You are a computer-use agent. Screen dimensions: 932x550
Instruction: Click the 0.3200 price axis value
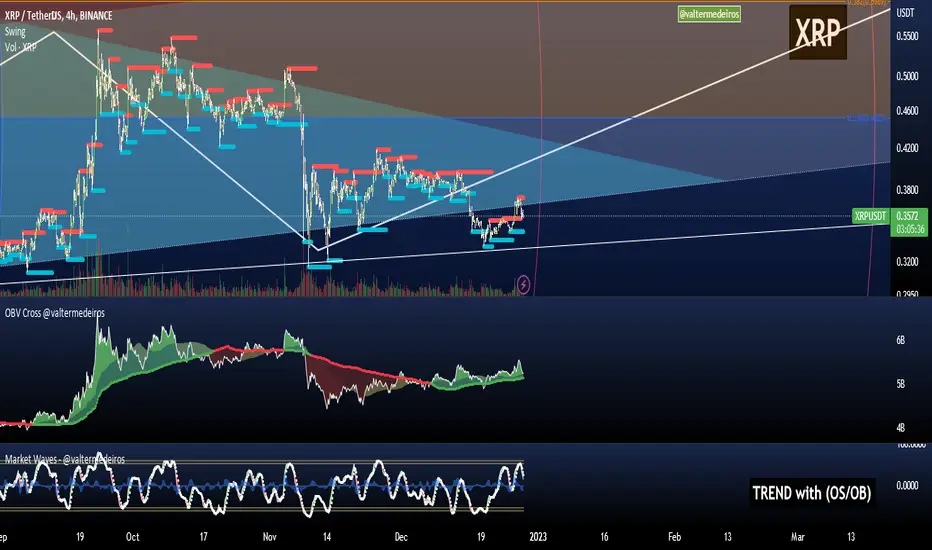(907, 262)
